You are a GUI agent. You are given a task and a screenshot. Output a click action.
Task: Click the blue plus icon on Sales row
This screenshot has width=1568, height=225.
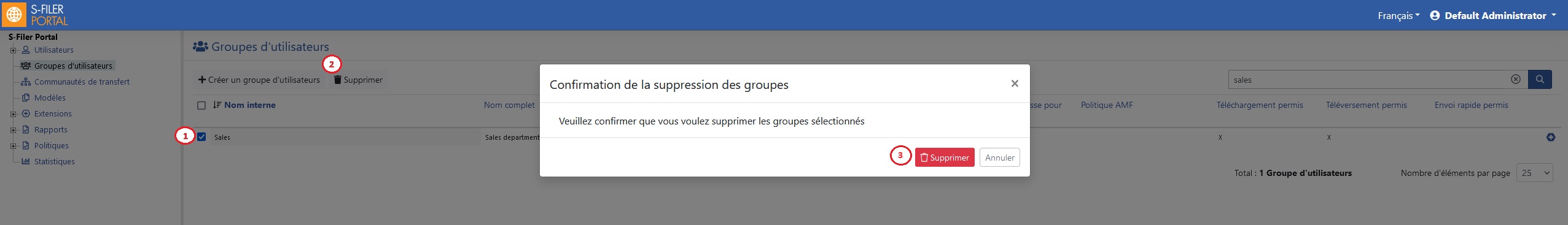point(1550,137)
